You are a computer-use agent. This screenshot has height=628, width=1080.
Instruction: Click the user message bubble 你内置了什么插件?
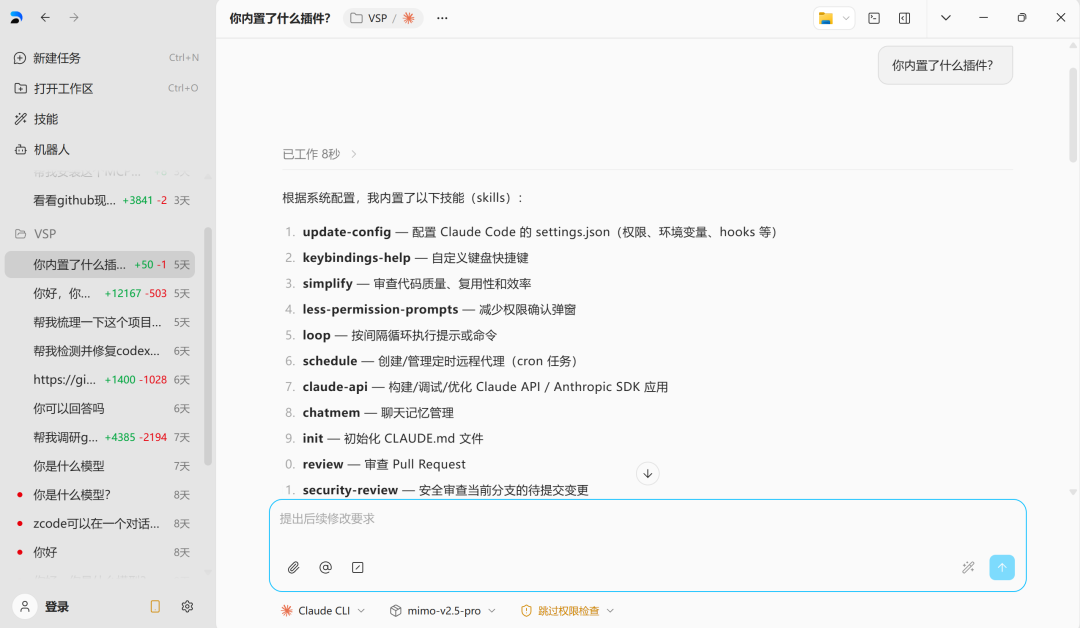(945, 65)
